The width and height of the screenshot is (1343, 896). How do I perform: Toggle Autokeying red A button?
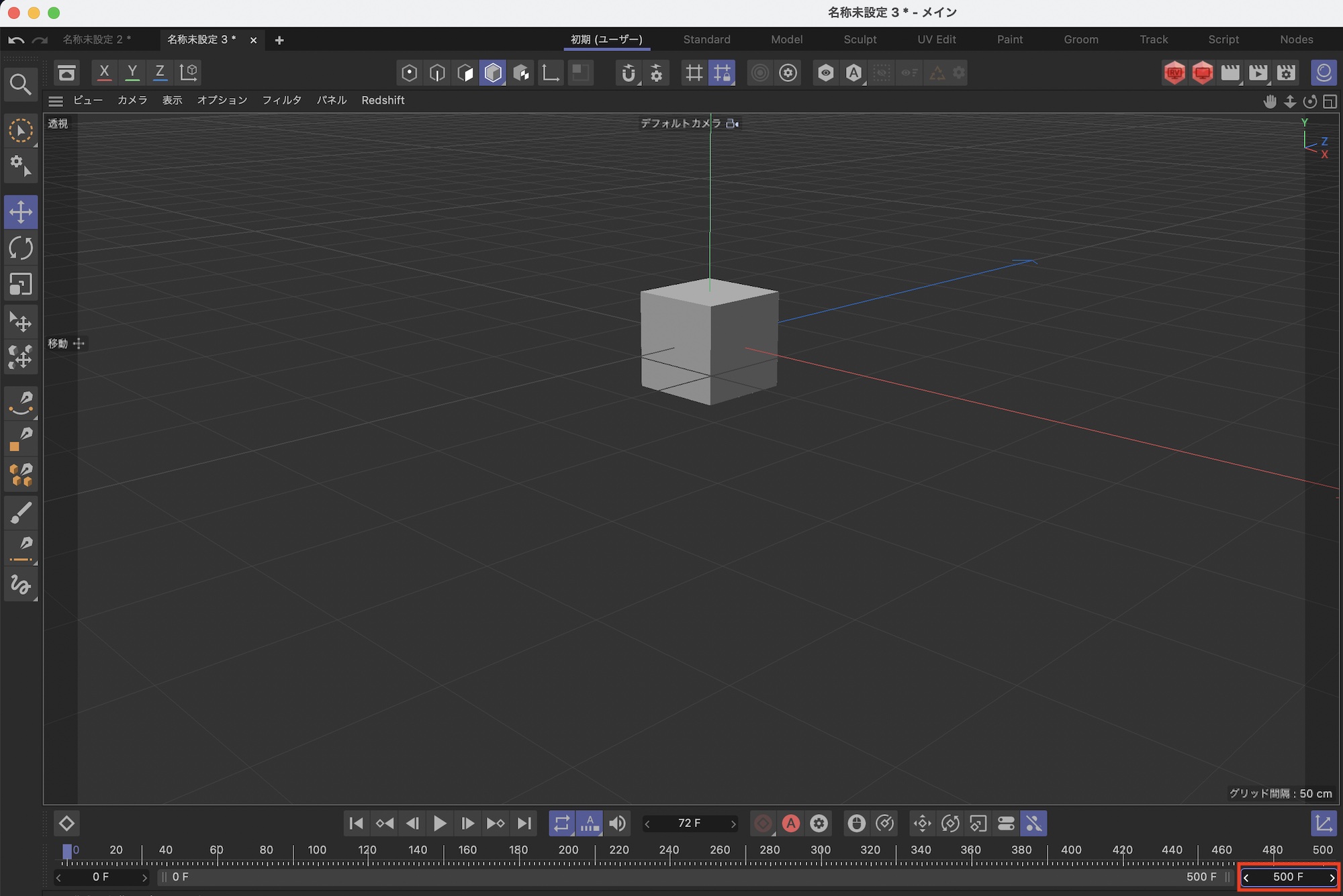(791, 824)
